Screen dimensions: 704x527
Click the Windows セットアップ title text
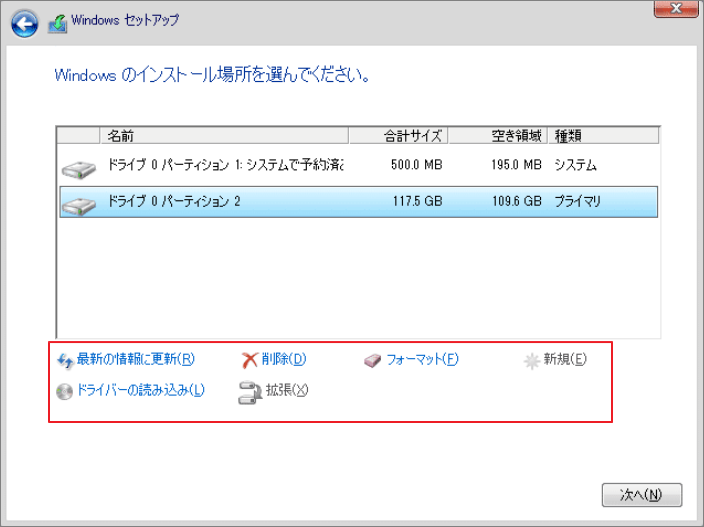(125, 20)
